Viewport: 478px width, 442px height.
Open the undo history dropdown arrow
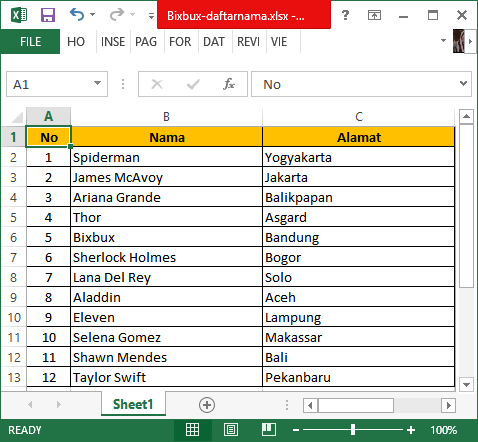[93, 15]
